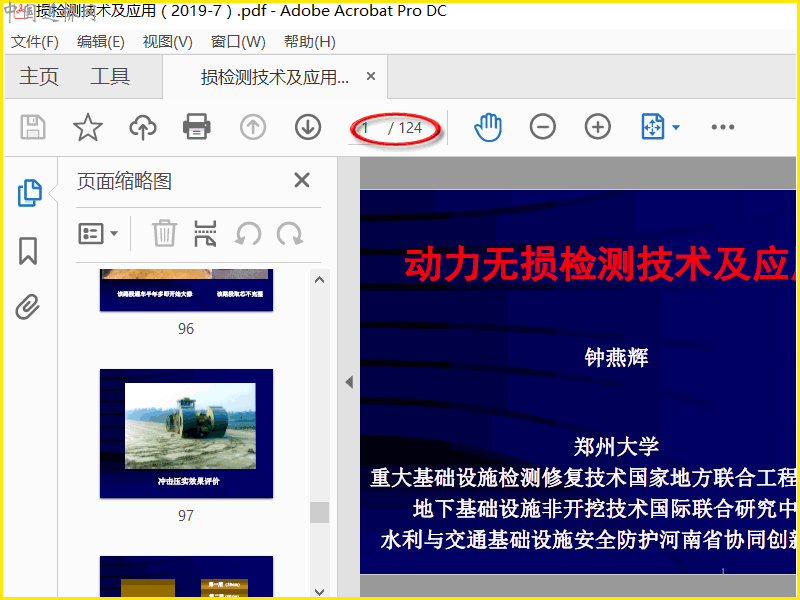Open page thumbnails sidebar icon

point(30,193)
